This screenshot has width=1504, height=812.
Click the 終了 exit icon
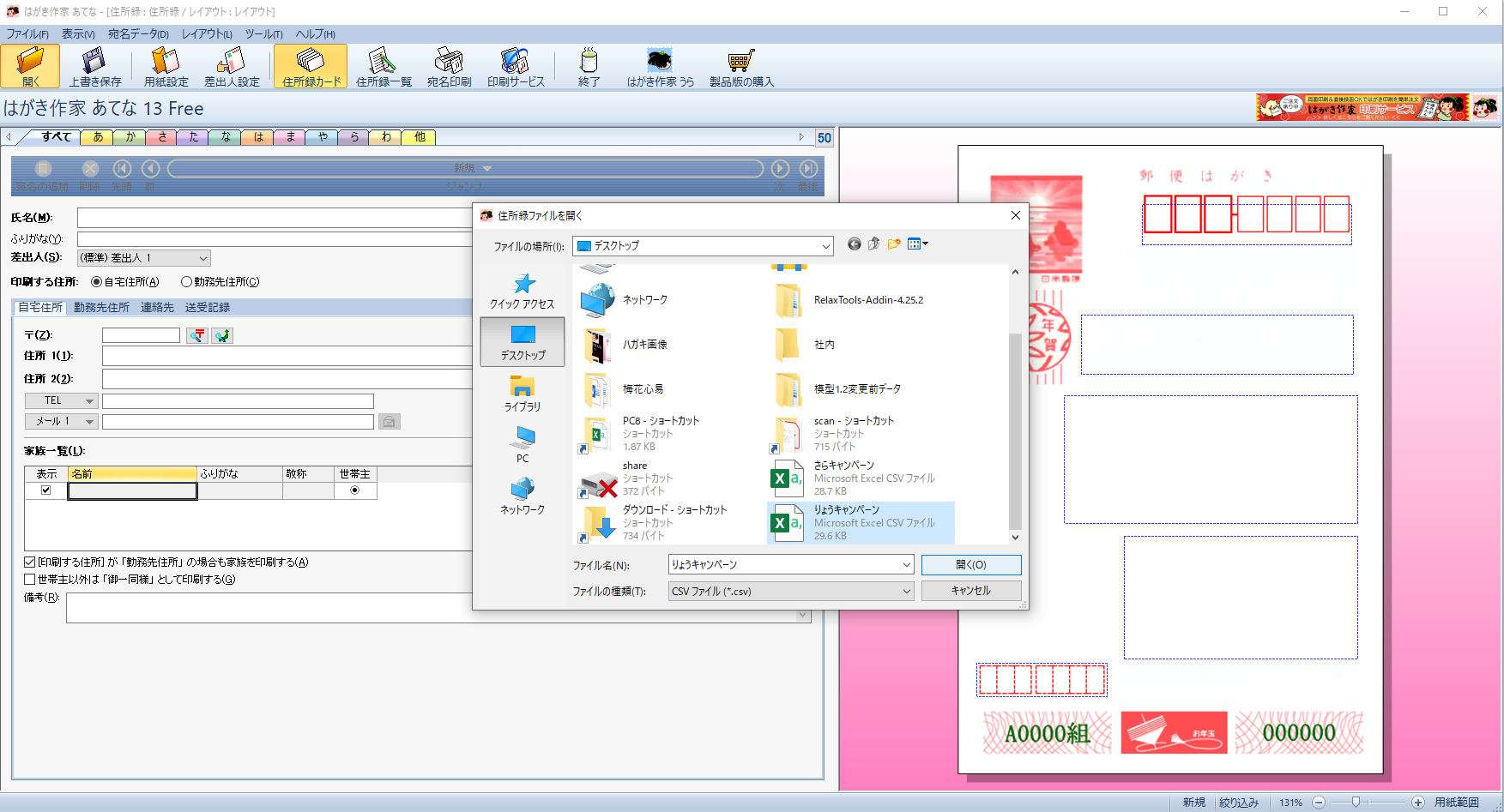pyautogui.click(x=589, y=67)
